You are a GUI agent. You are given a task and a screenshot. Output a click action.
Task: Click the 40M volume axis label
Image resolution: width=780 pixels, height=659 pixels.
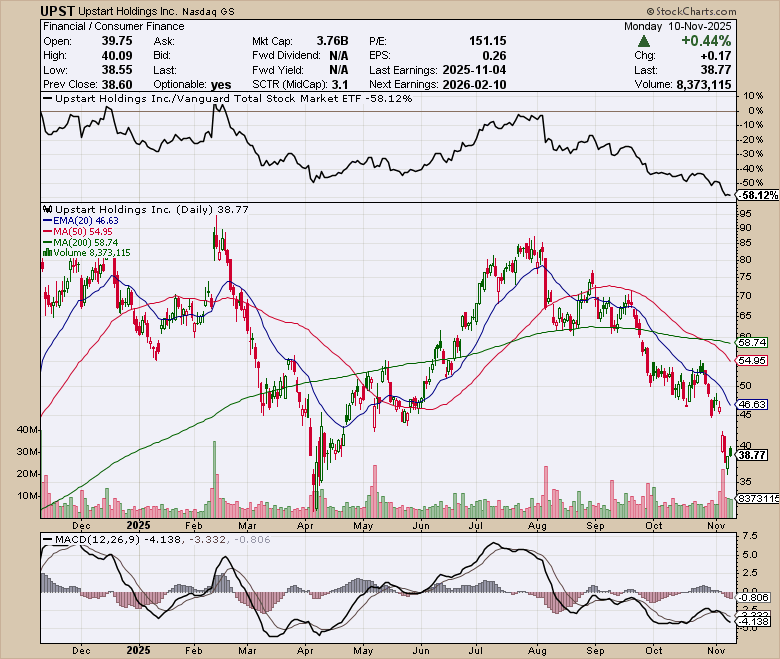27,430
